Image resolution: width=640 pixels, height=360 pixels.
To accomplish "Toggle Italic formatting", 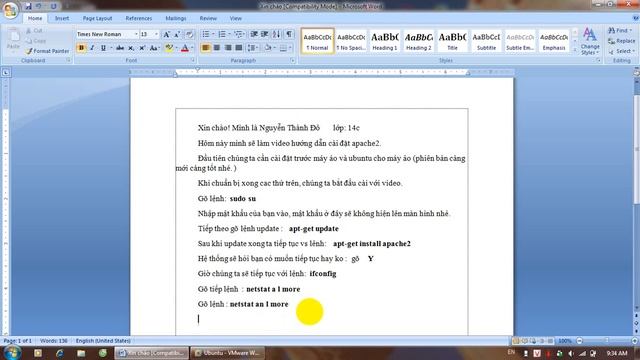I will pos(92,48).
